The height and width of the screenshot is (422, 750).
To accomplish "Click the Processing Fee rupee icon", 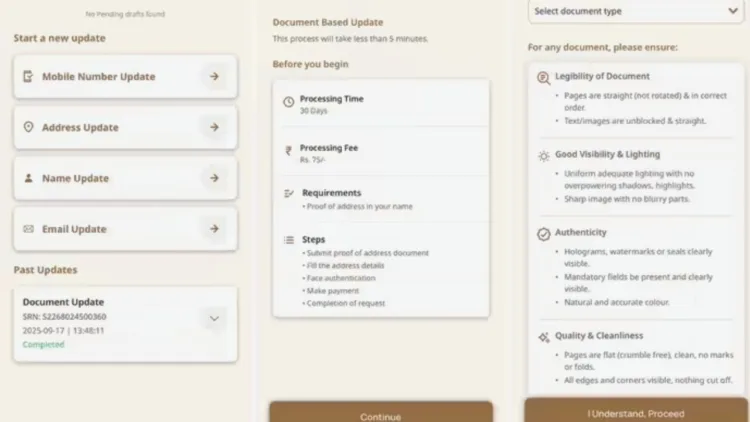I will coord(288,151).
